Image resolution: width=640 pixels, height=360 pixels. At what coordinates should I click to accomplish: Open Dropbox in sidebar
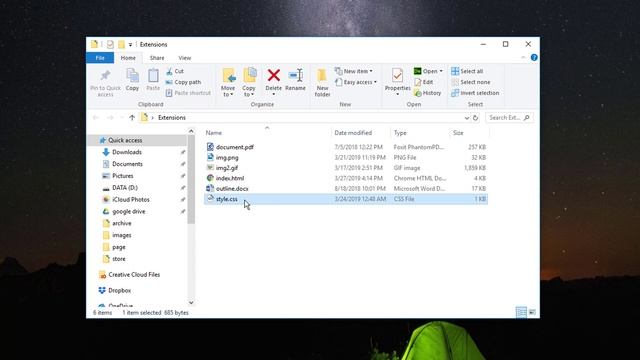pyautogui.click(x=119, y=291)
